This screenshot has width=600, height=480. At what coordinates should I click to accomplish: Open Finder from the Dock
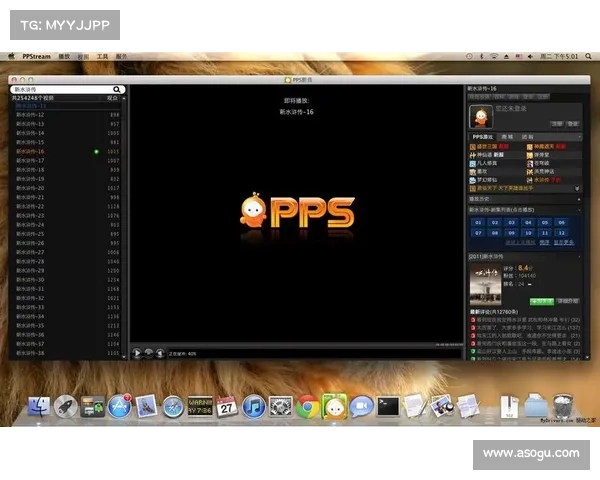point(38,407)
